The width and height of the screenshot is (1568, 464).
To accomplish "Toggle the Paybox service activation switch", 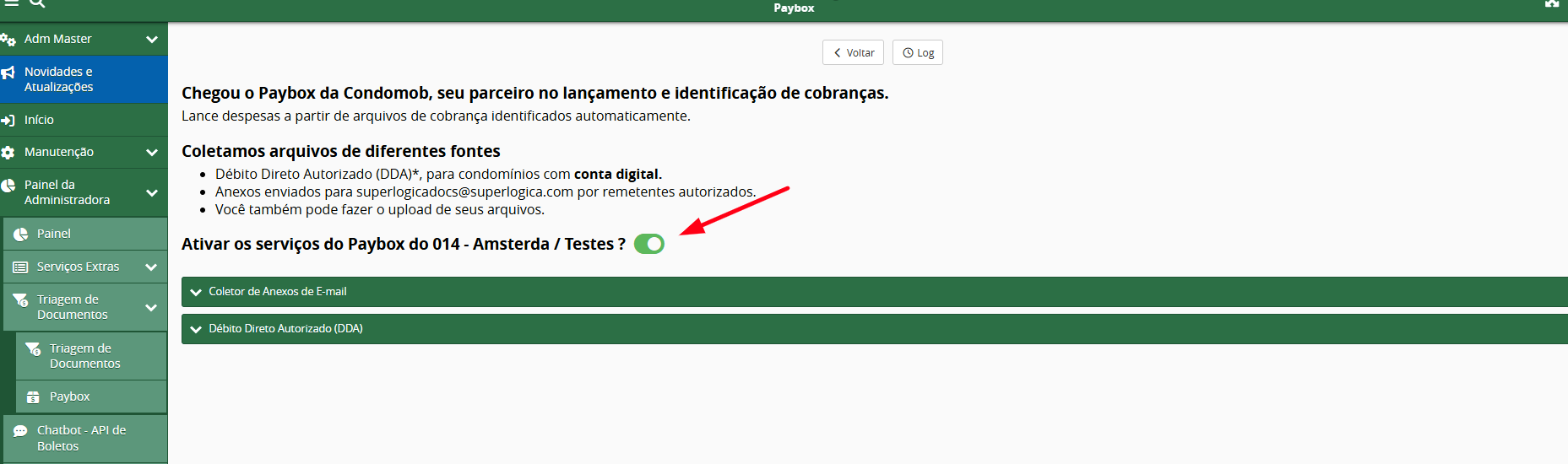I will 649,244.
